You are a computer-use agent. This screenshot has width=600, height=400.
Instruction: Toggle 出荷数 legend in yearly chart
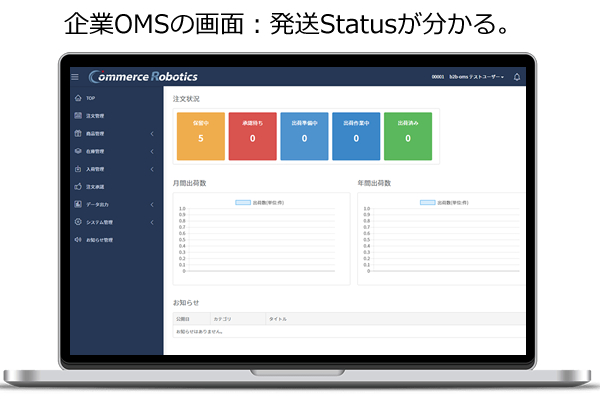point(442,202)
